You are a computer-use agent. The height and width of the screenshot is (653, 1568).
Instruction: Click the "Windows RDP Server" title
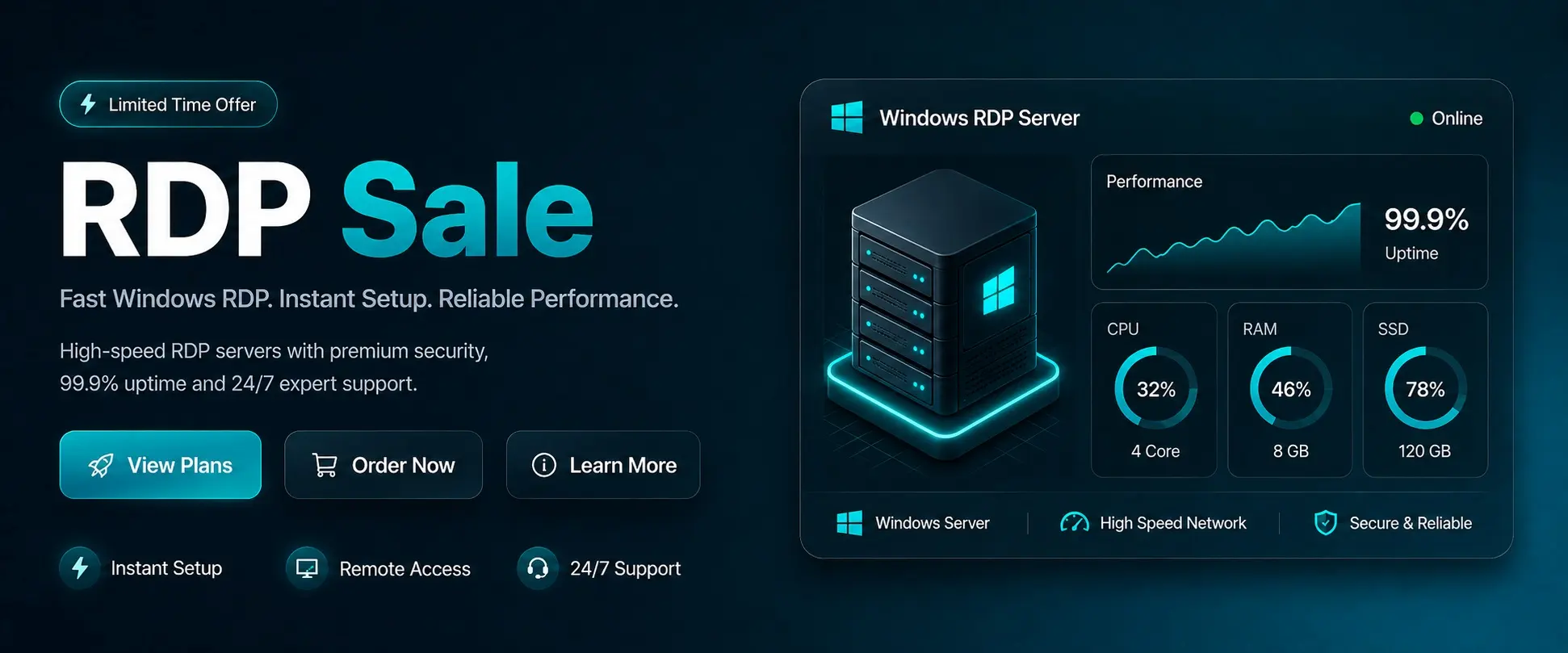[x=979, y=118]
